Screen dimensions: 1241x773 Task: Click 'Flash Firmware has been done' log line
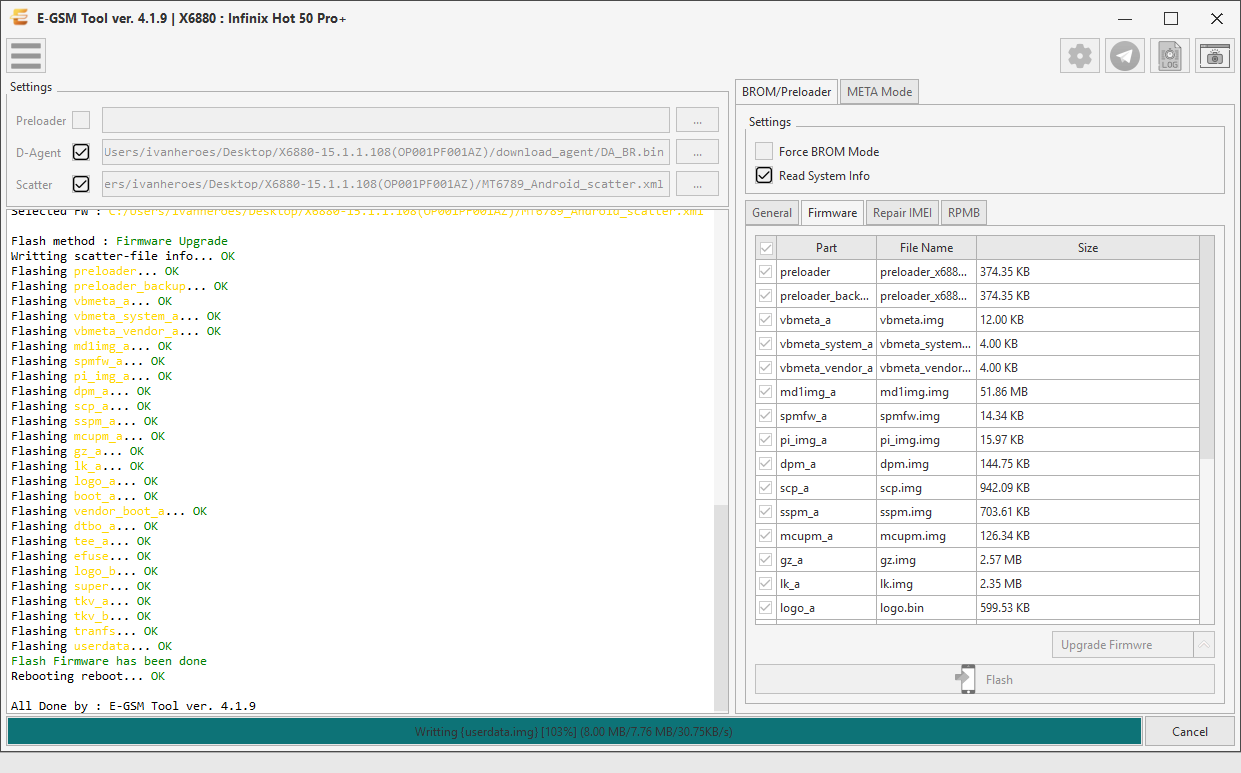109,661
